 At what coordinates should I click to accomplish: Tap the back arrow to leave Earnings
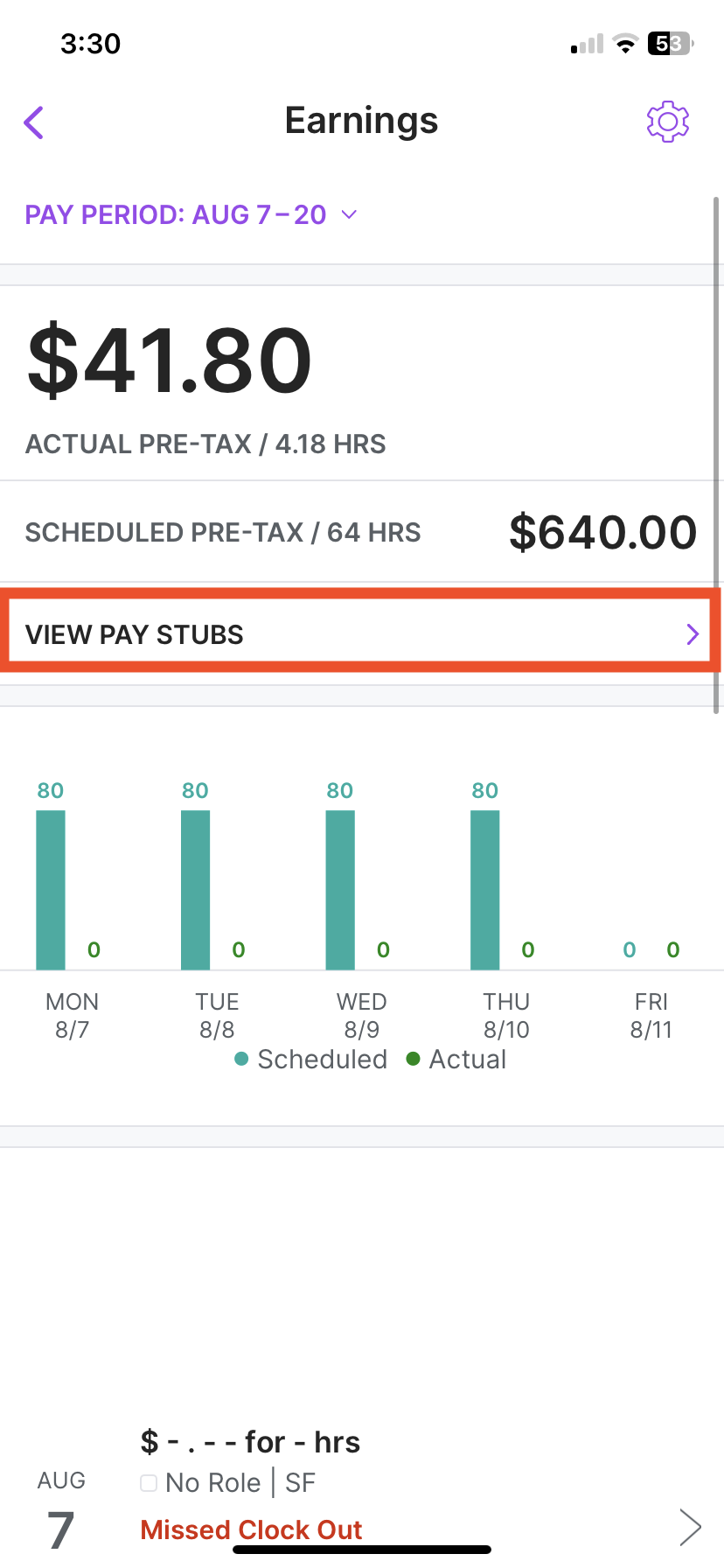[x=33, y=122]
